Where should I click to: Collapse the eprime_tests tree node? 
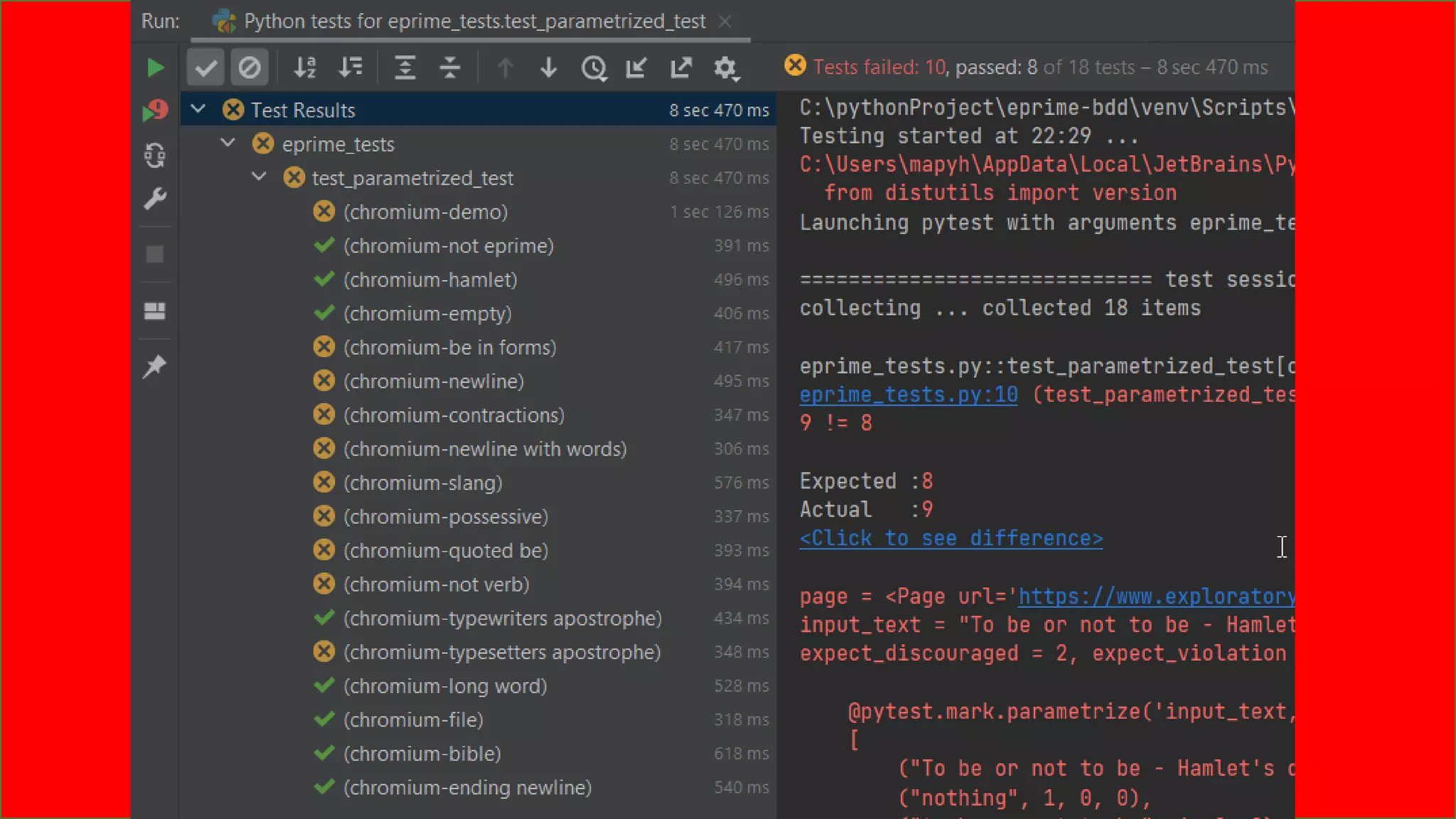(x=227, y=144)
